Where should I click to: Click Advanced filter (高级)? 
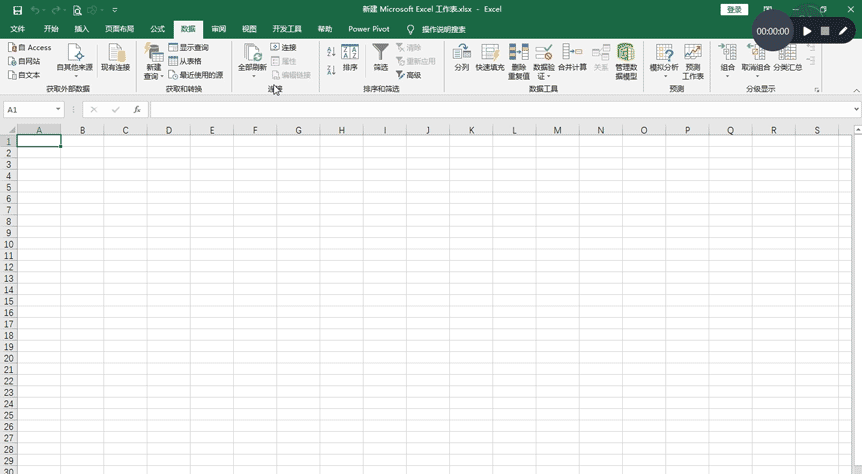408,75
